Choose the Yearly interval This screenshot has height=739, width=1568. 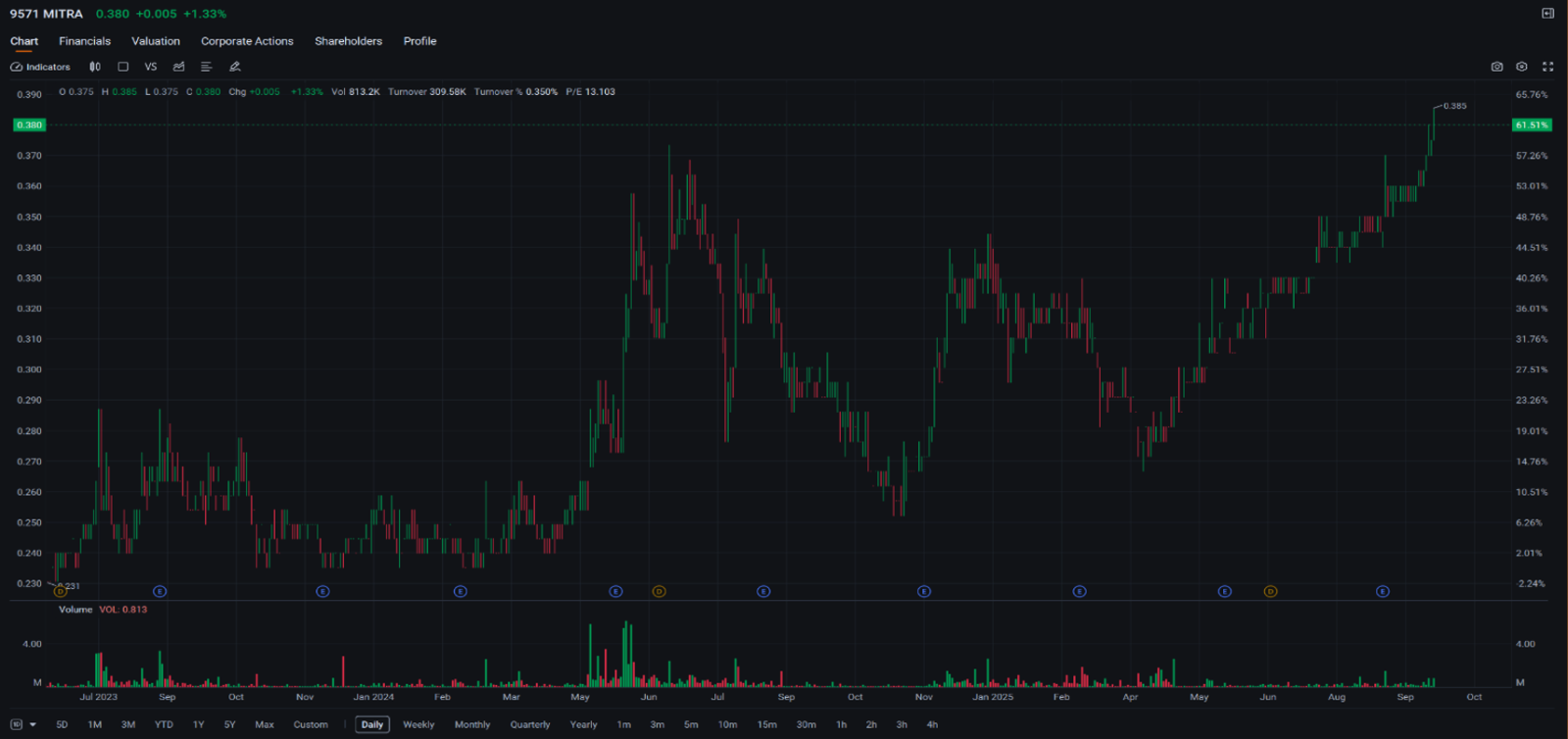click(x=583, y=724)
